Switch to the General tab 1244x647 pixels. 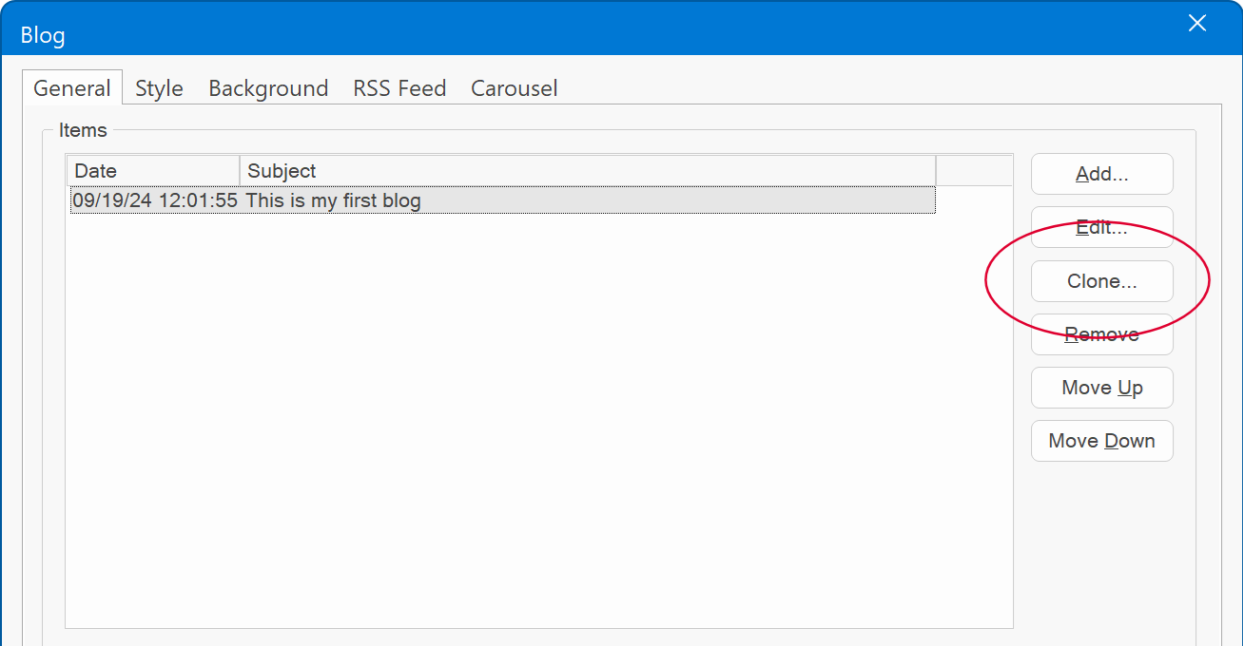pos(72,88)
